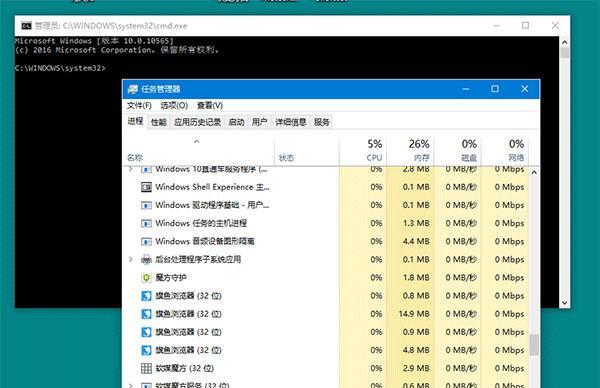Image resolution: width=600 pixels, height=388 pixels.
Task: Click icon of 旗鱼浏览器 row using 4.8 MB
Action: [x=146, y=350]
